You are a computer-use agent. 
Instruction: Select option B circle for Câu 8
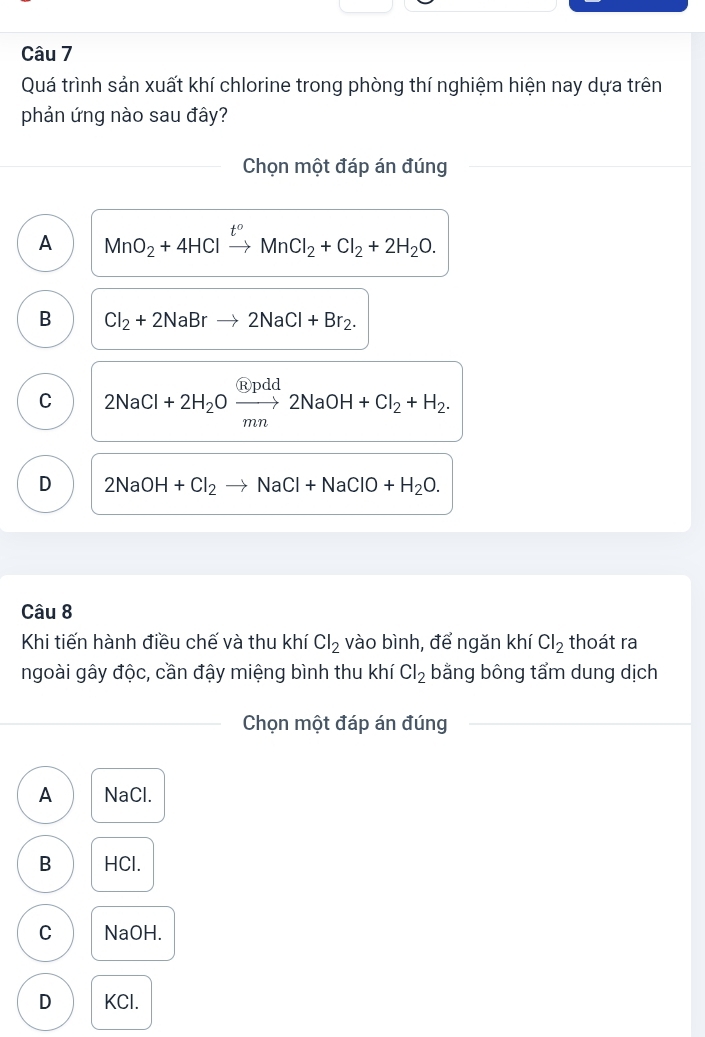tap(45, 864)
